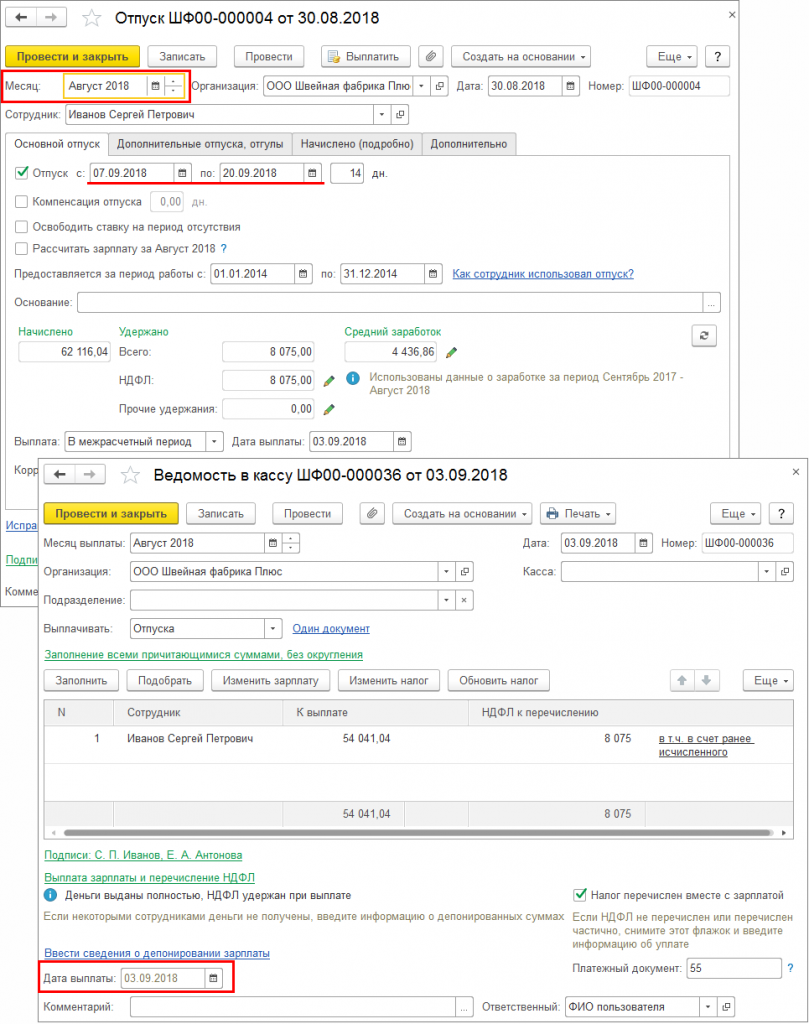Open calendar for vacation end 20.09.2018
Screen dimensions: 809x1024
click(x=312, y=173)
